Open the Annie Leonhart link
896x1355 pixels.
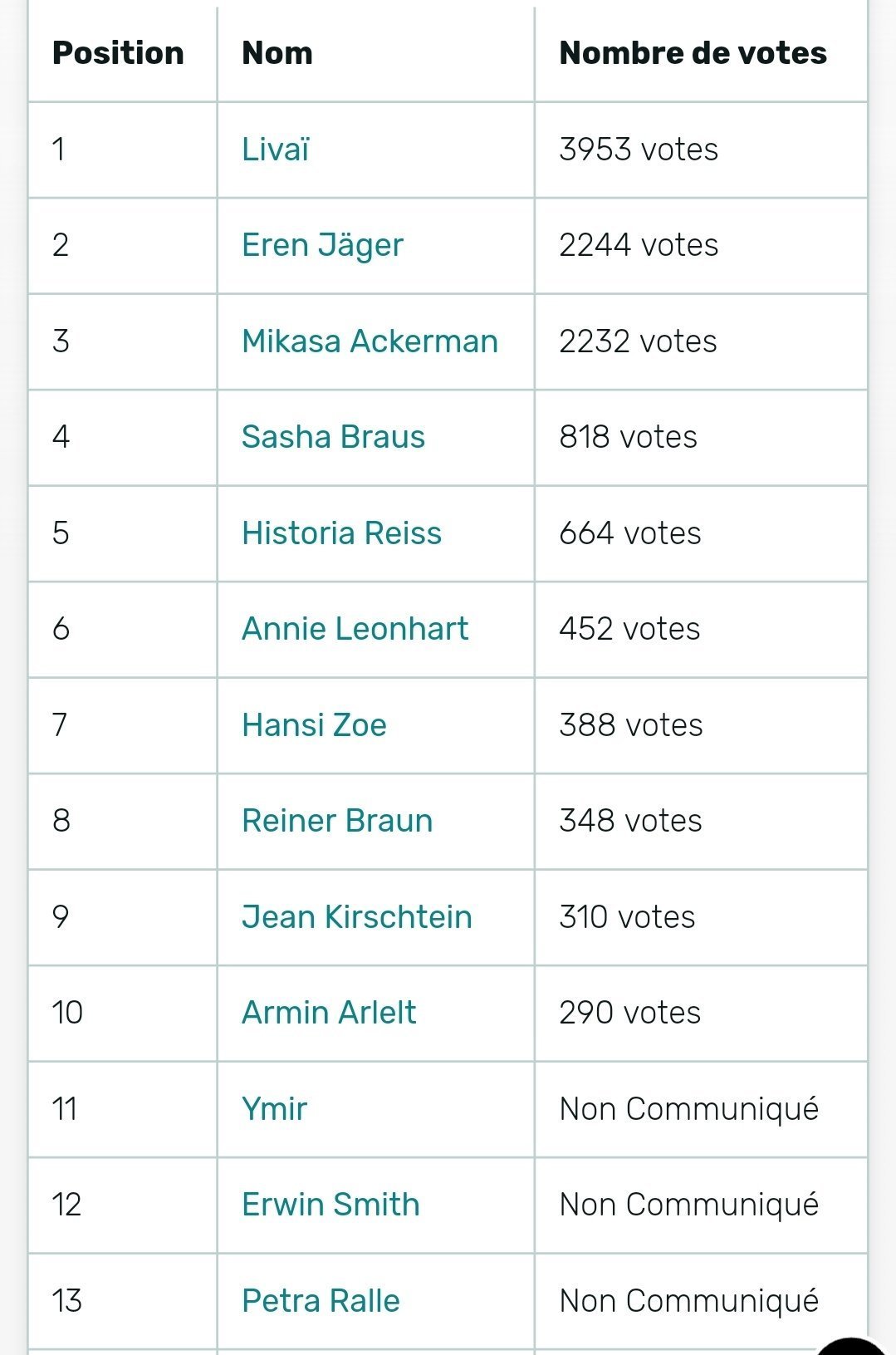355,629
